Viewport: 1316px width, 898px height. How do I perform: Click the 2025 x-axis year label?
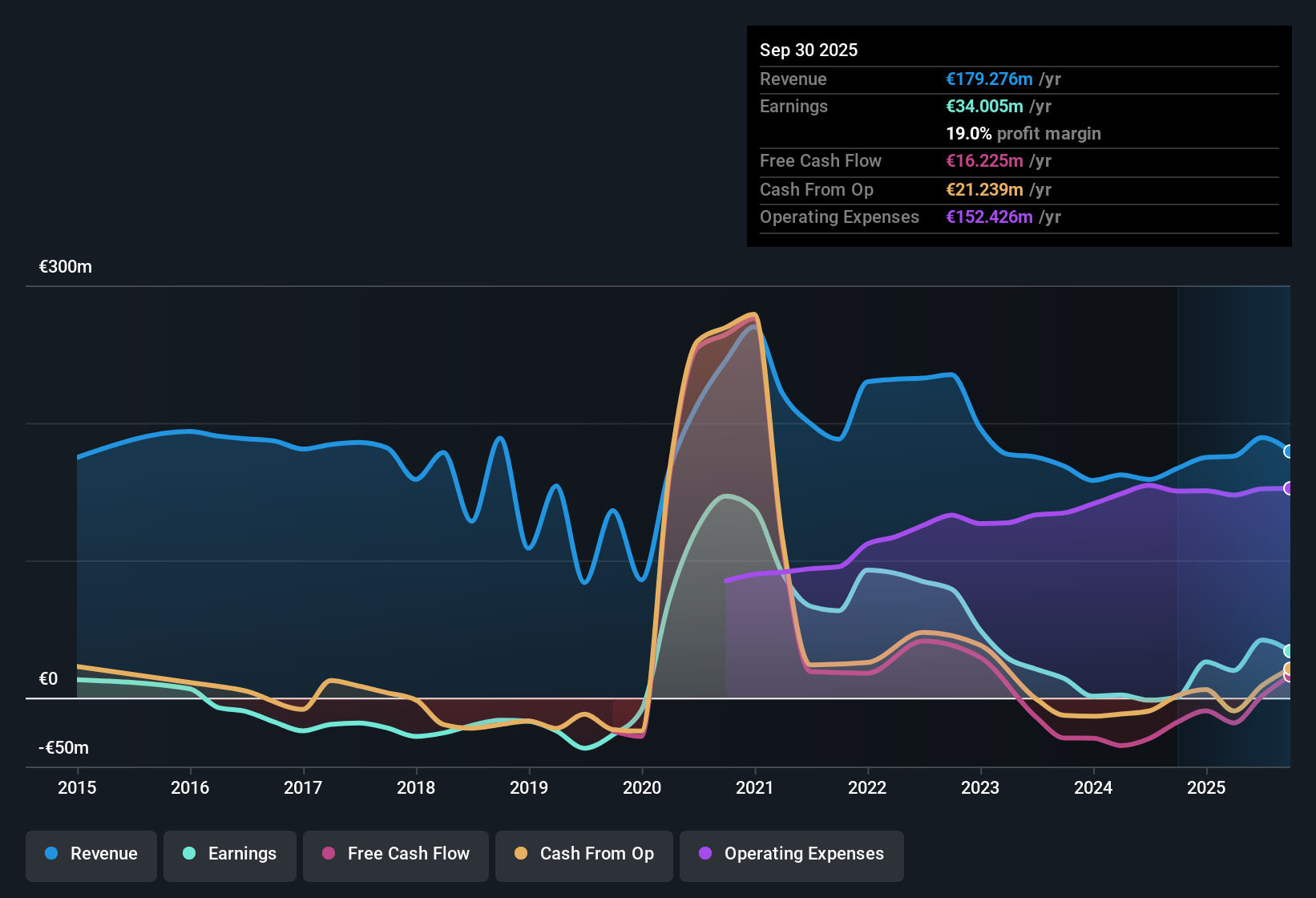[x=1206, y=787]
